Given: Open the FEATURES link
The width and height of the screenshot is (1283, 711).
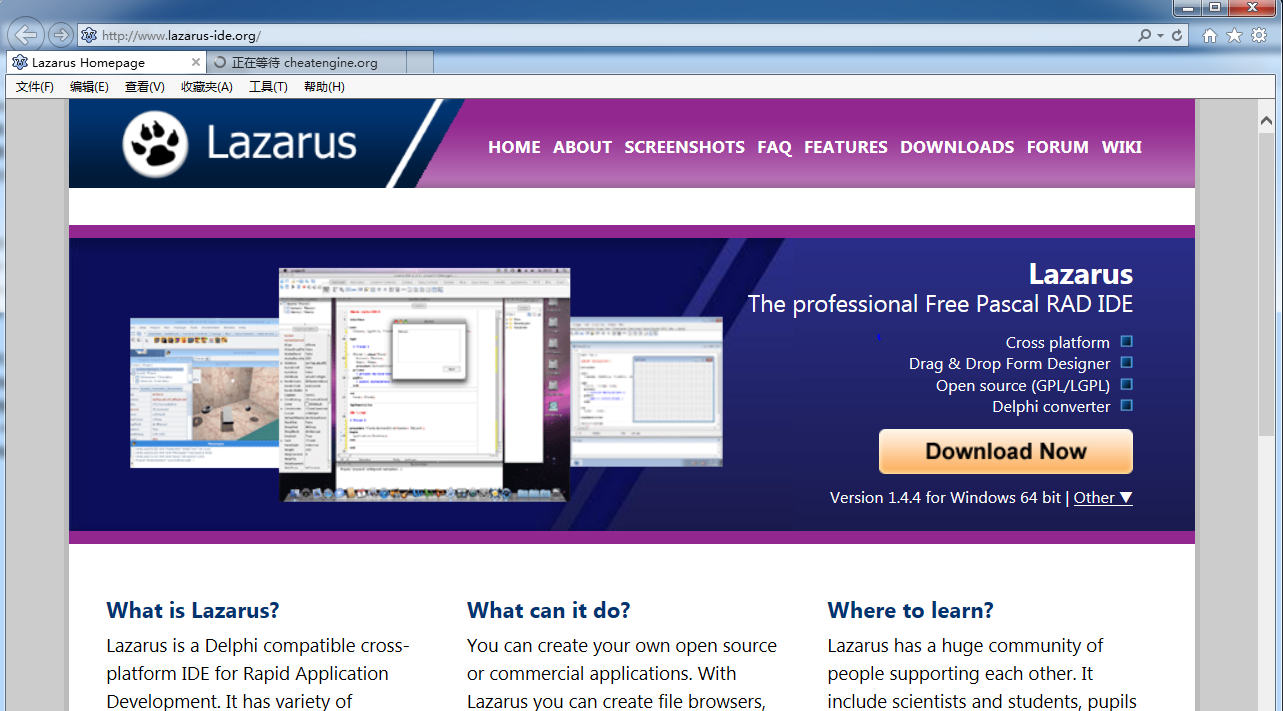Looking at the screenshot, I should click(x=846, y=147).
